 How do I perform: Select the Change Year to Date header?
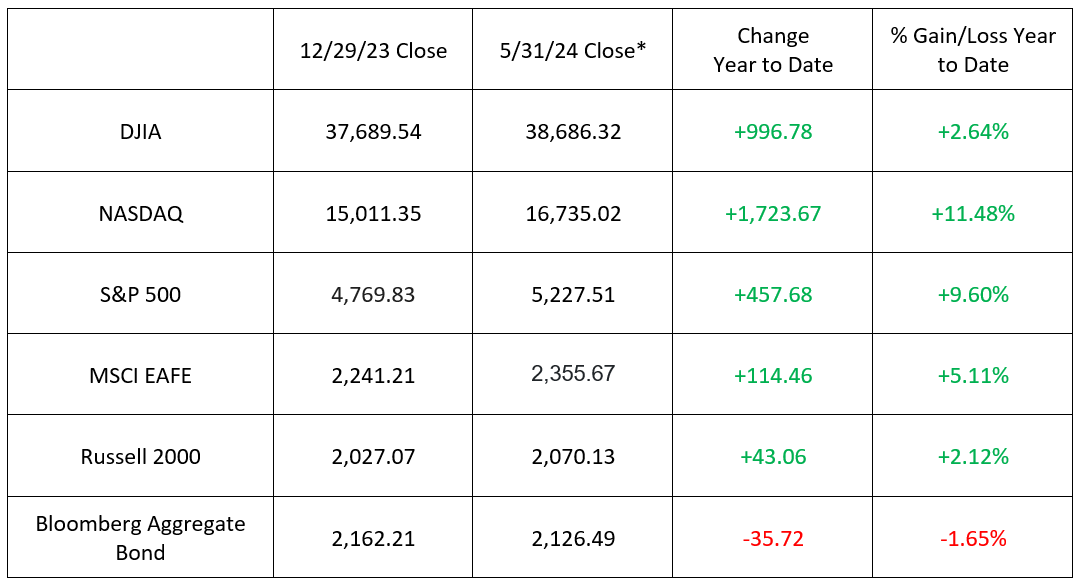point(773,50)
